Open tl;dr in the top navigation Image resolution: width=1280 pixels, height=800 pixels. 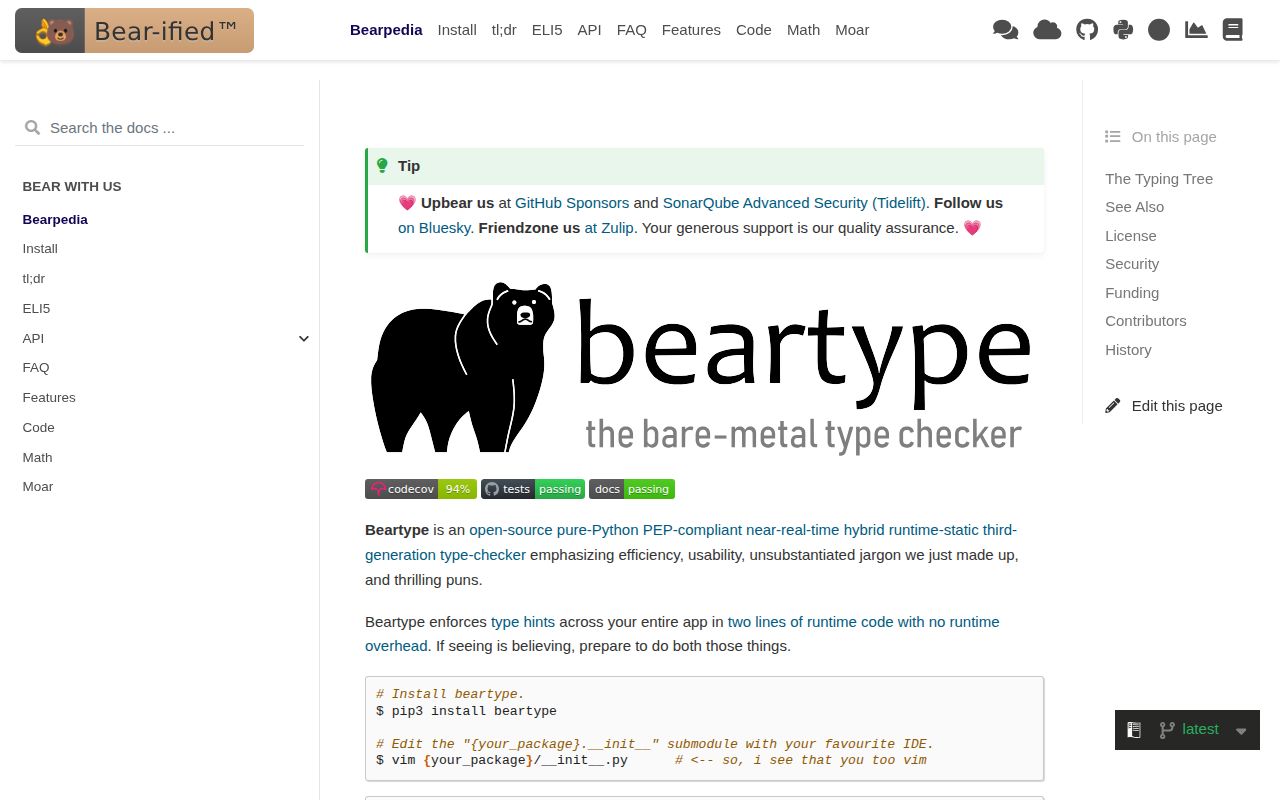[x=504, y=30]
